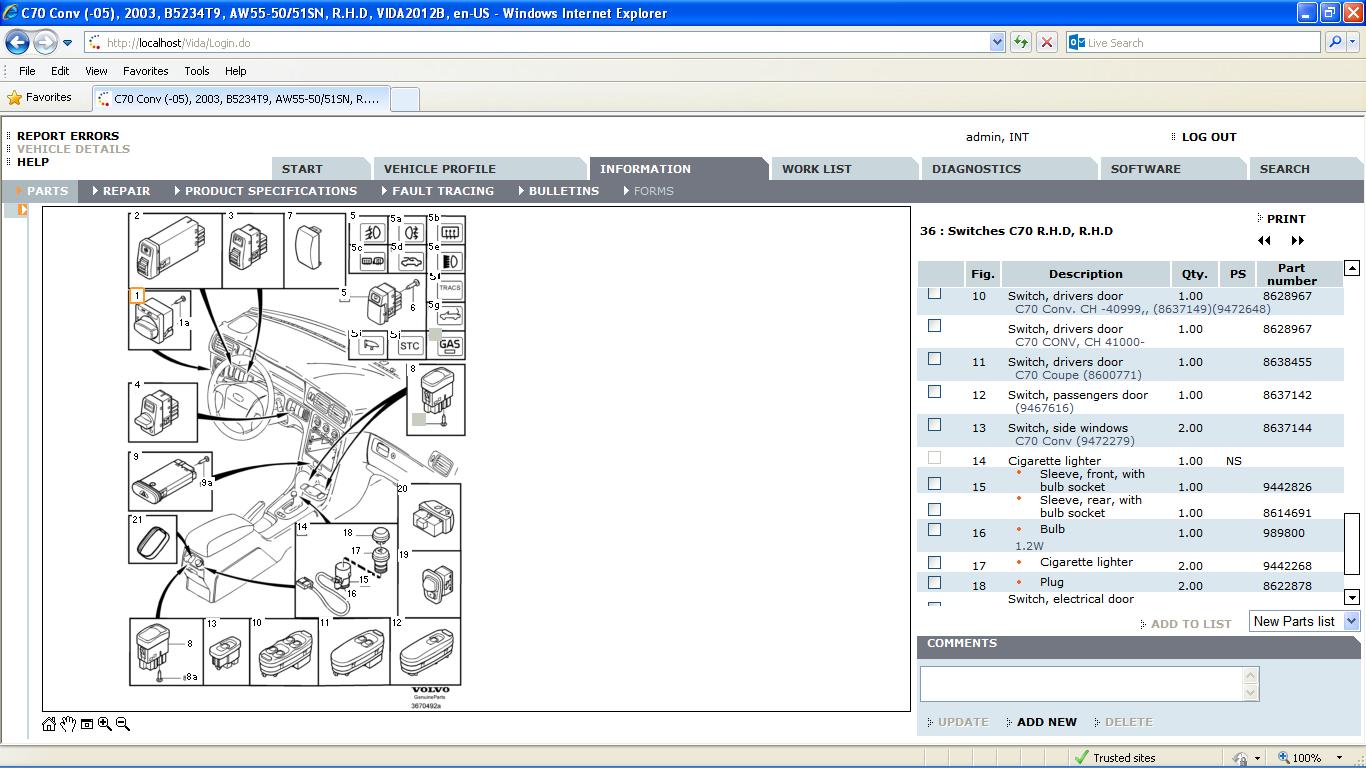Click the ADD NEW comment button

click(x=1046, y=722)
